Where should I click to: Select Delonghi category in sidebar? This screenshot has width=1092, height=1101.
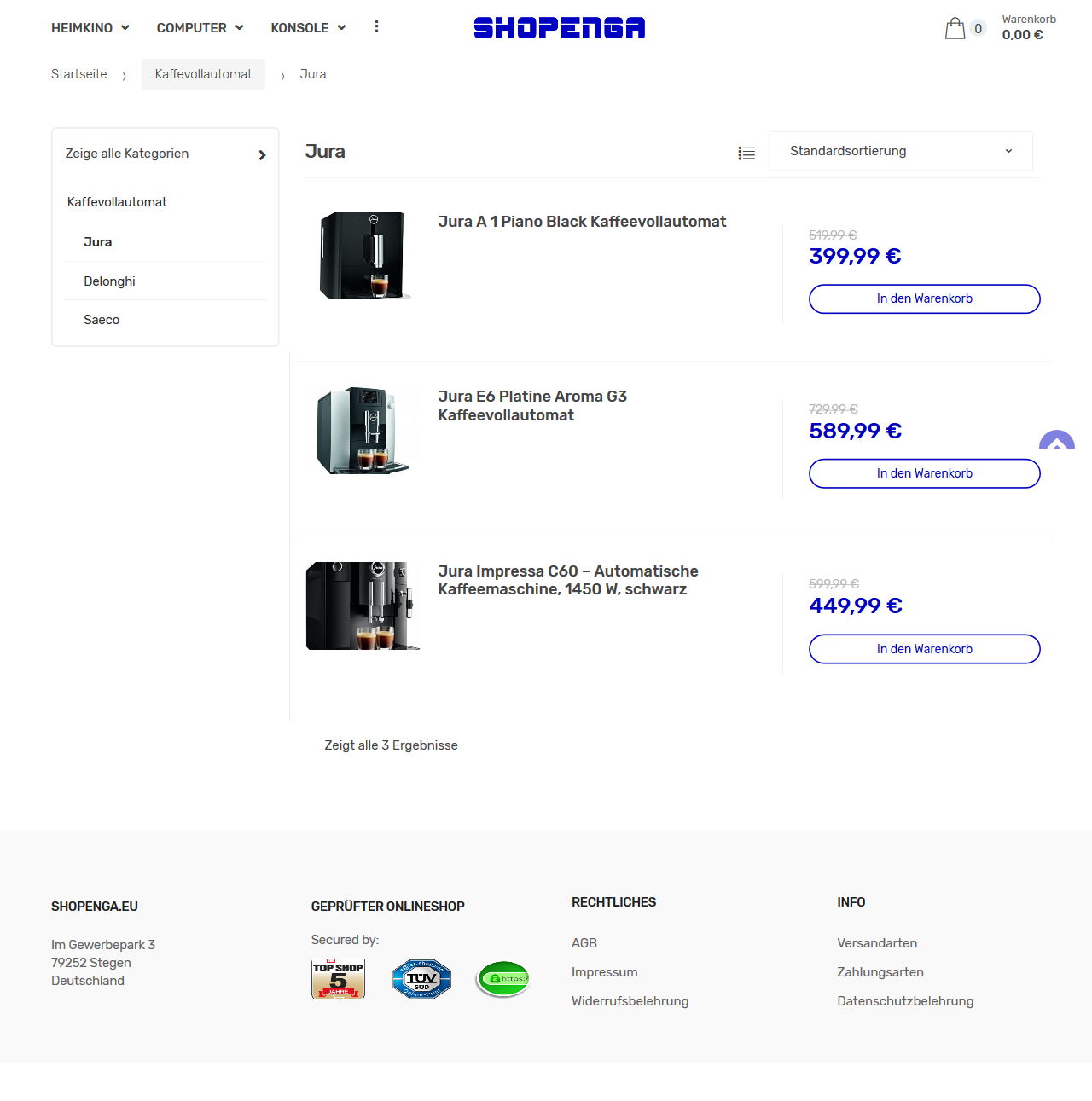(109, 281)
